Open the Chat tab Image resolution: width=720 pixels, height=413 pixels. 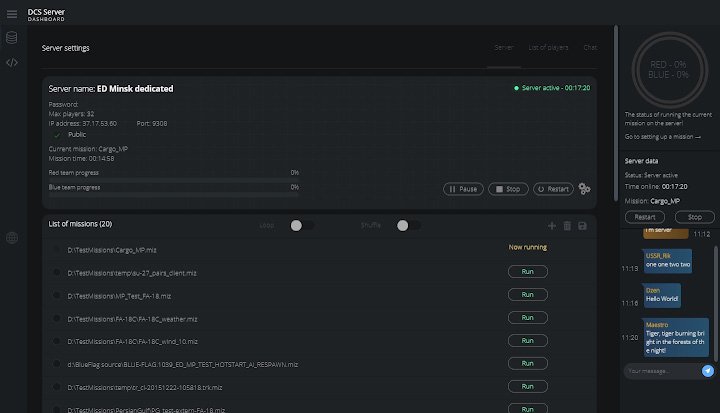[590, 47]
